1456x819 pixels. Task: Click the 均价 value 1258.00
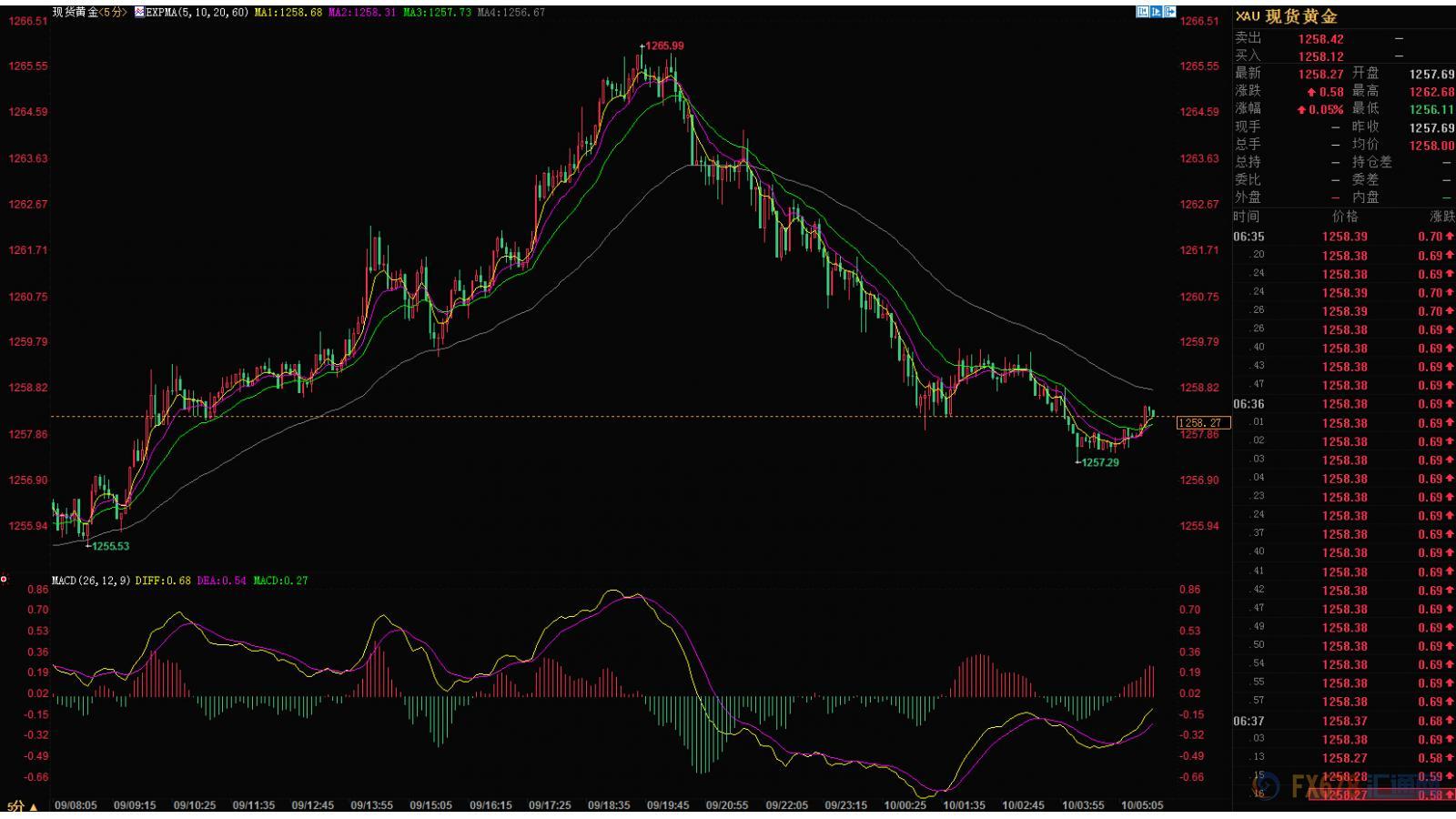point(1431,145)
